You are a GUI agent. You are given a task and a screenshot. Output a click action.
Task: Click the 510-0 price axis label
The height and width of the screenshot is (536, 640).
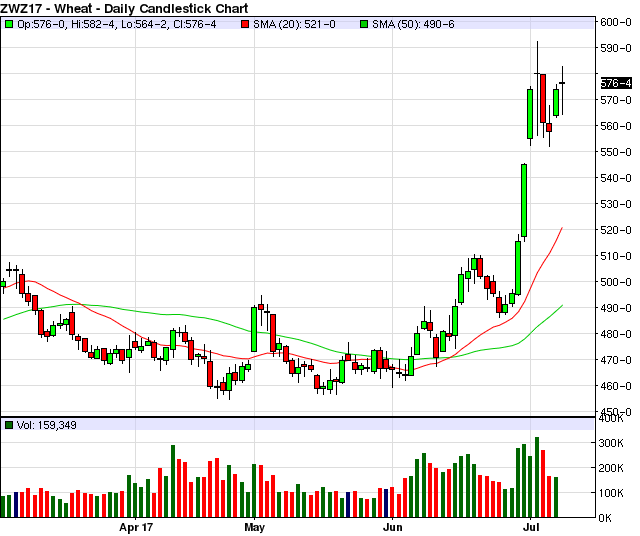616,256
